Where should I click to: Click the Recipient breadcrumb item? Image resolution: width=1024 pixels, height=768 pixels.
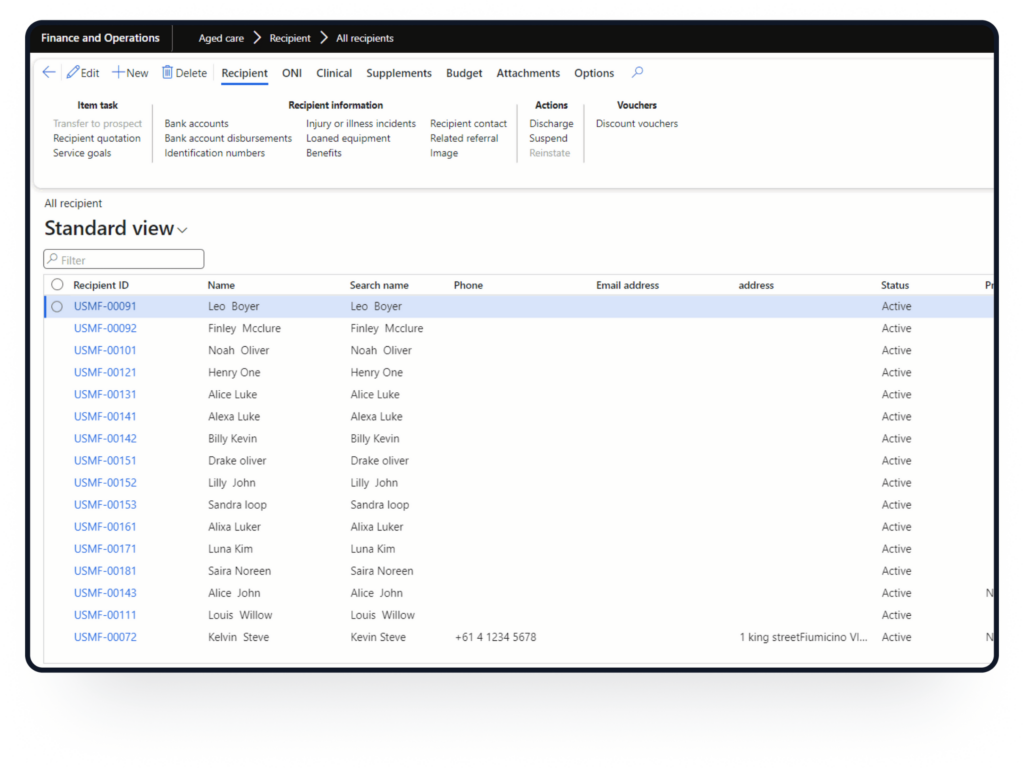click(290, 39)
